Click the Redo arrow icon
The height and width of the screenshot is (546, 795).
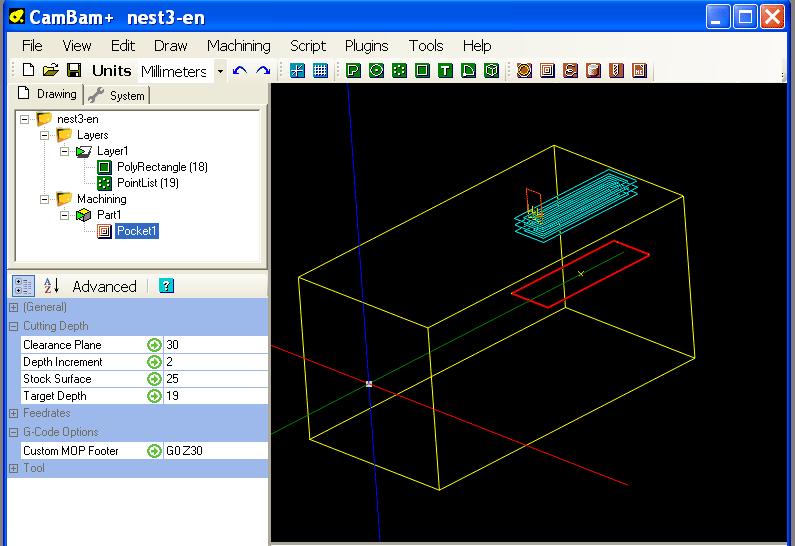[x=263, y=71]
